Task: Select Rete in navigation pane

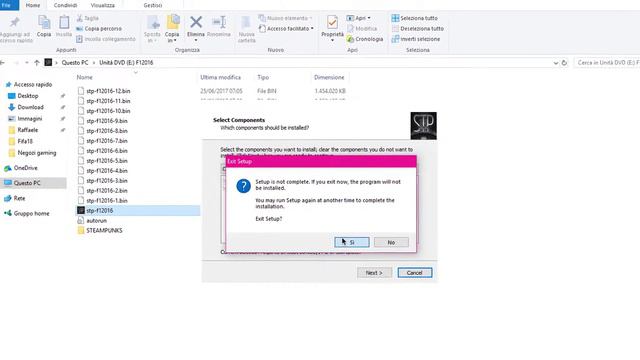Action: coord(19,198)
